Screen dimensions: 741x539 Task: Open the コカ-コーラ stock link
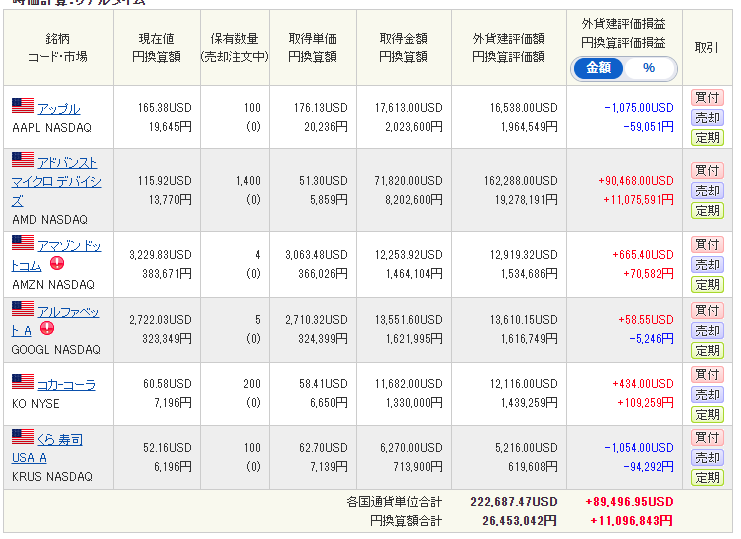click(66, 384)
